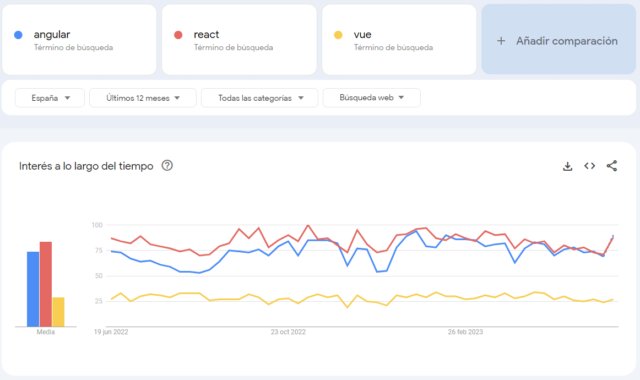Screen dimensions: 640x380
Task: Click the red dot for react
Action: coord(178,35)
